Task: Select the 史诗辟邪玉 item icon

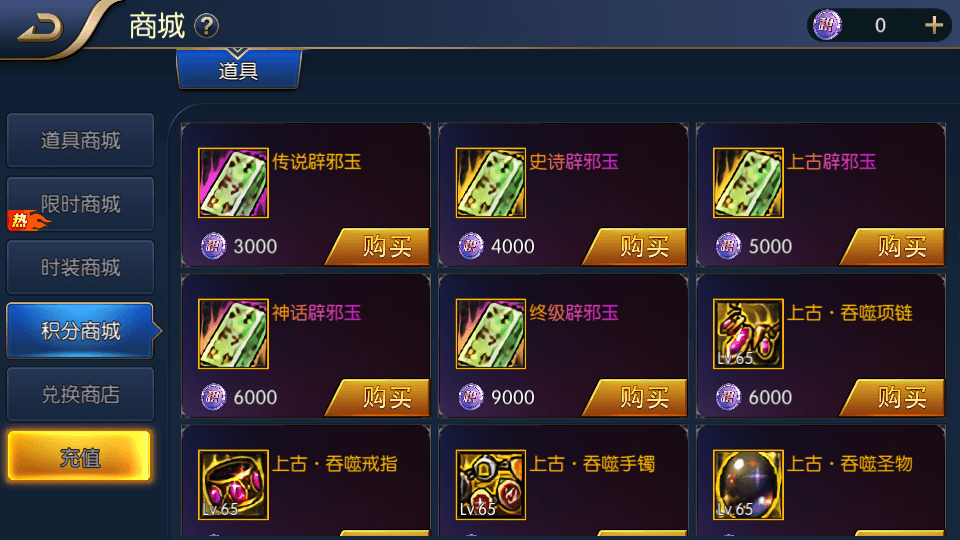Action: click(490, 182)
